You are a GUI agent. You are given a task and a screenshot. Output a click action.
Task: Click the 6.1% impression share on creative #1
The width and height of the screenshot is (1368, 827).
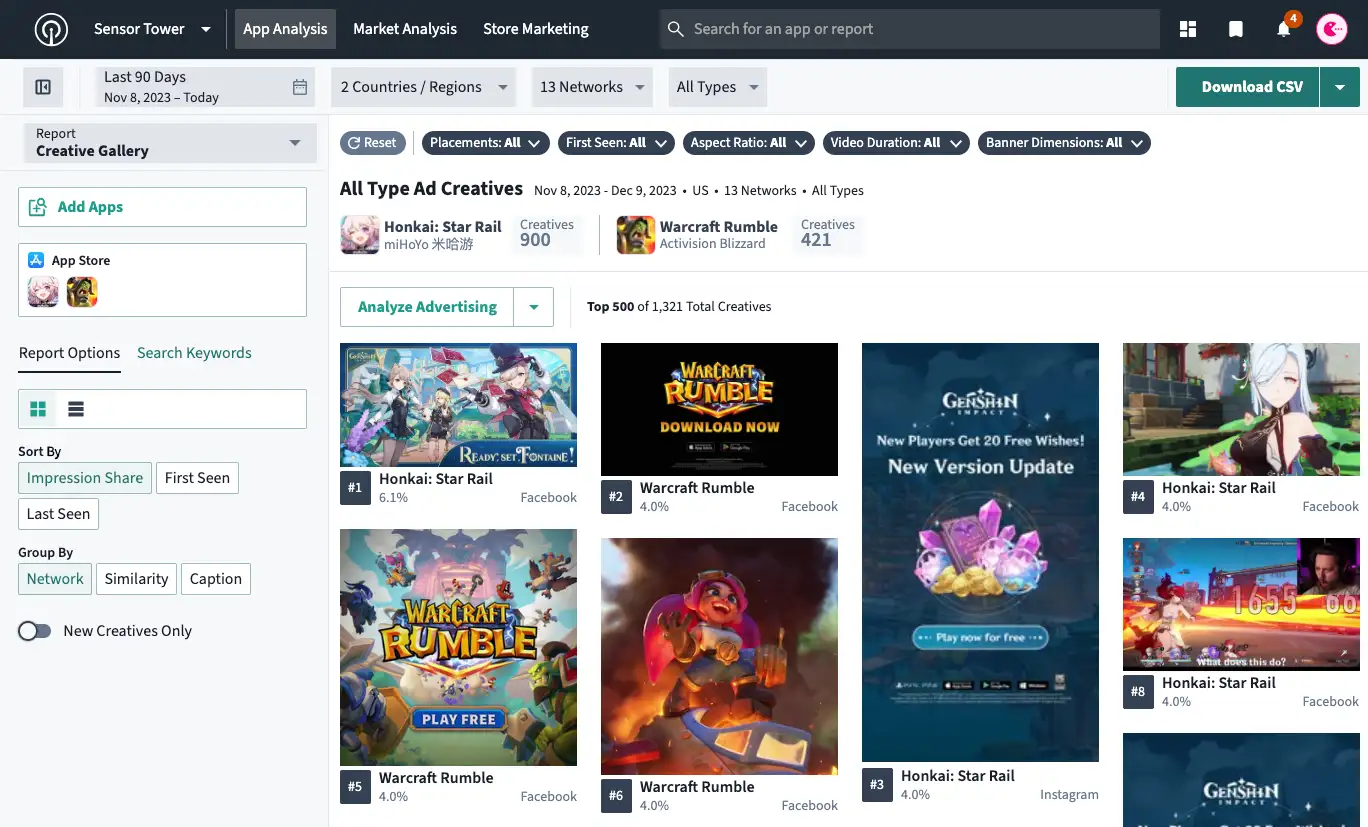coord(393,497)
